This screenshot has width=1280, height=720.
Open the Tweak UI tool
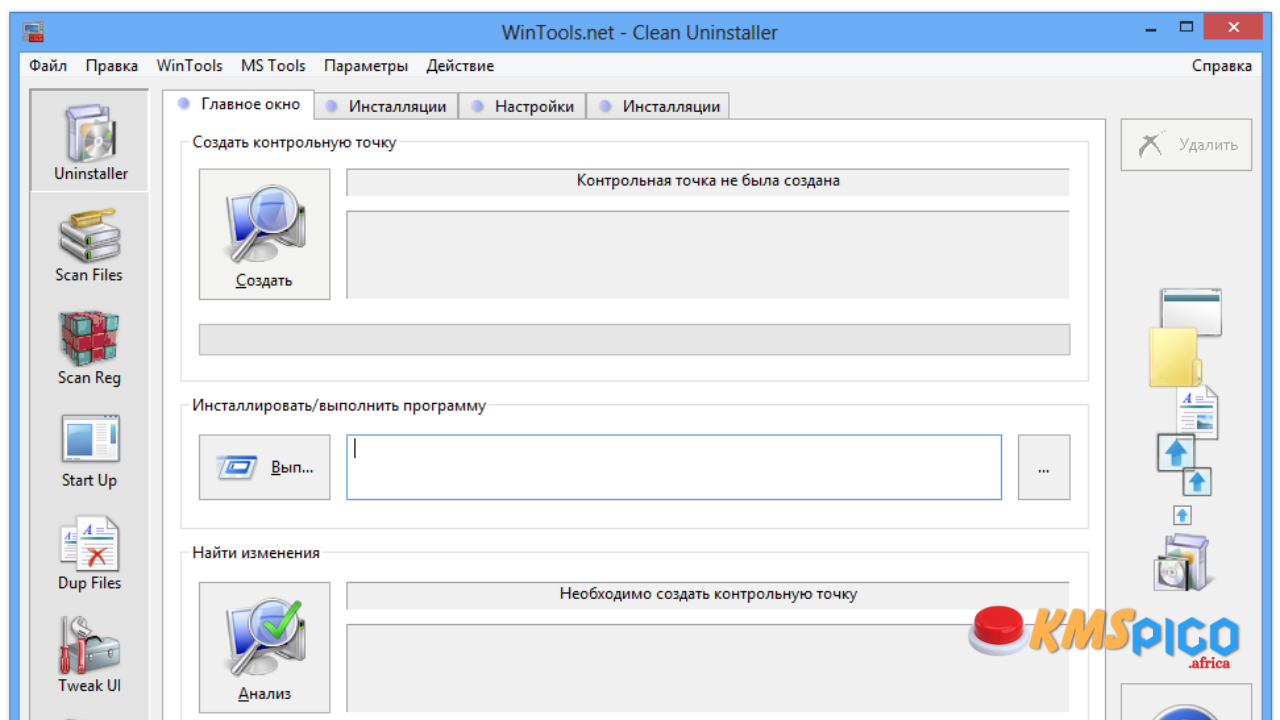coord(89,656)
